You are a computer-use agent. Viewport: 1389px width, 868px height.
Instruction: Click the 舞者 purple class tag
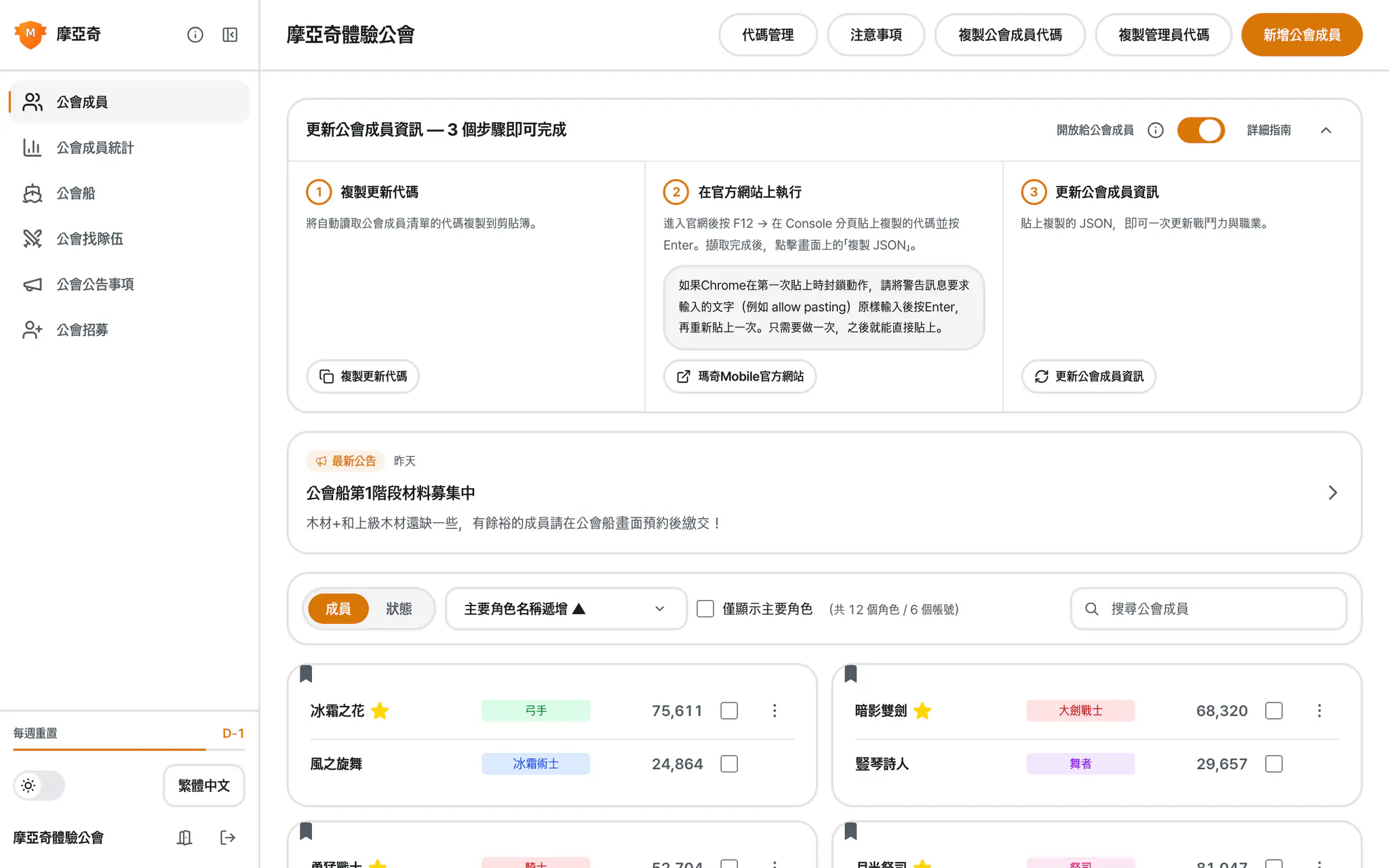[x=1080, y=764]
